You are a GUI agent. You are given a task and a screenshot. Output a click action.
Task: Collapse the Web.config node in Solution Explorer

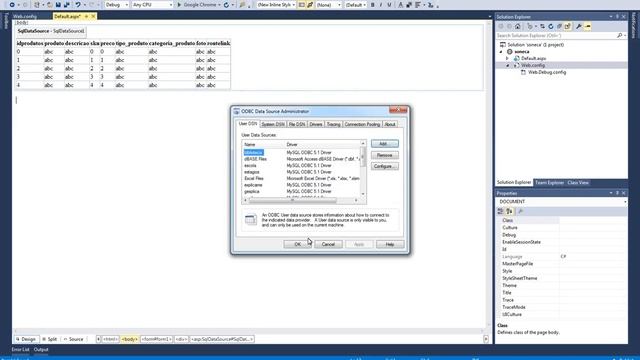[508, 65]
